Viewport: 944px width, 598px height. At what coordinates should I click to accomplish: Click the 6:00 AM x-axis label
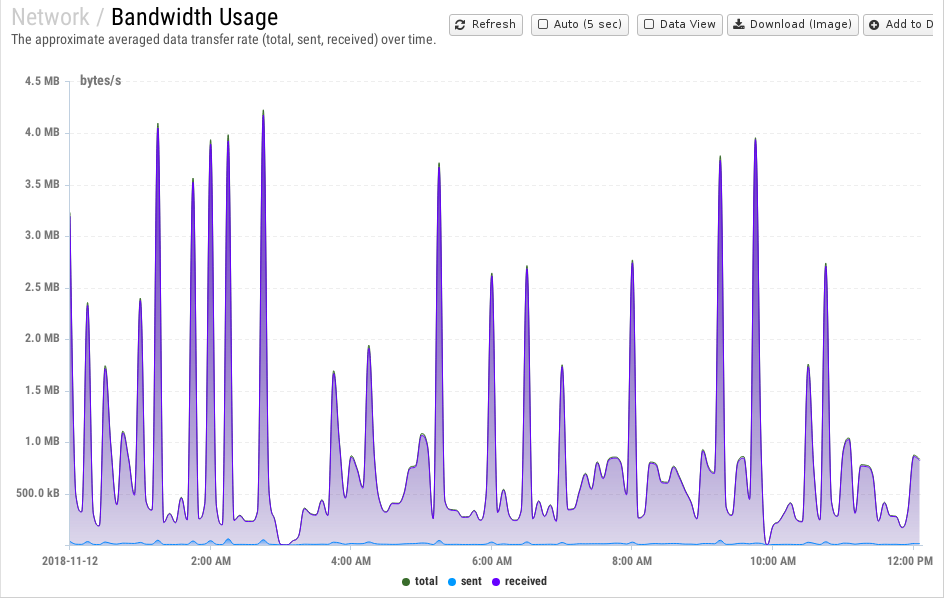click(492, 561)
